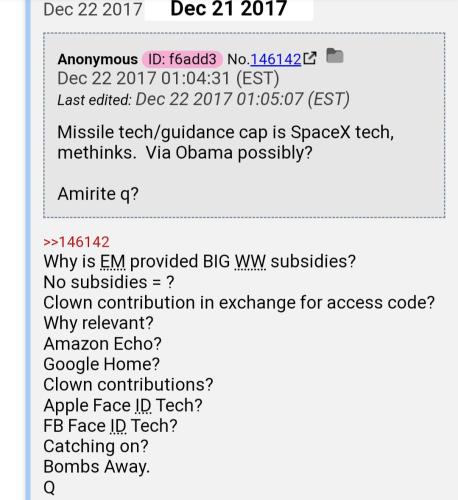Click the blue vertical bar at left edge

click(x=28, y=250)
